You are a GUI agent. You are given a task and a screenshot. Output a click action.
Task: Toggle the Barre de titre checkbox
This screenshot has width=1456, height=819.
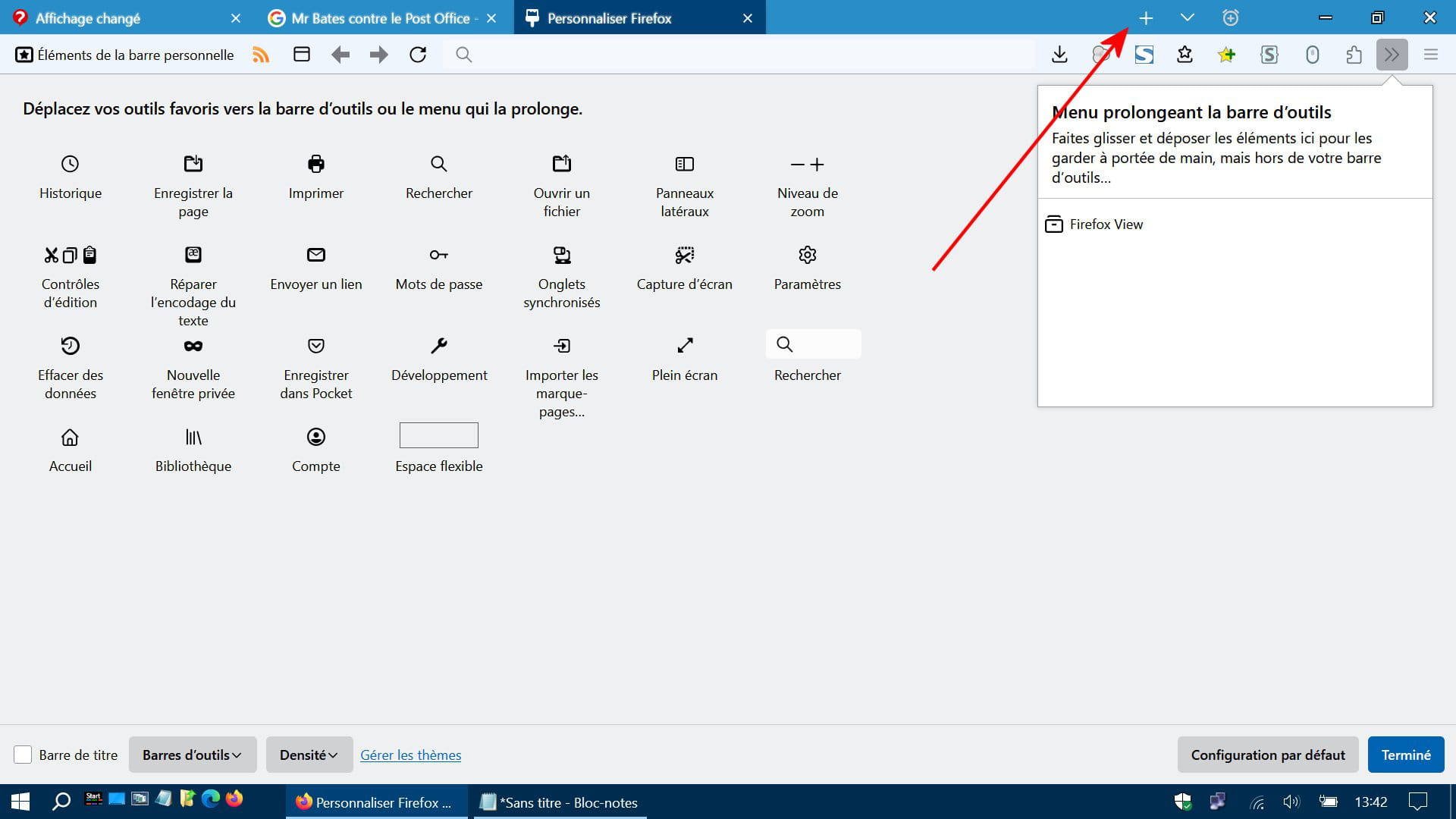point(23,755)
